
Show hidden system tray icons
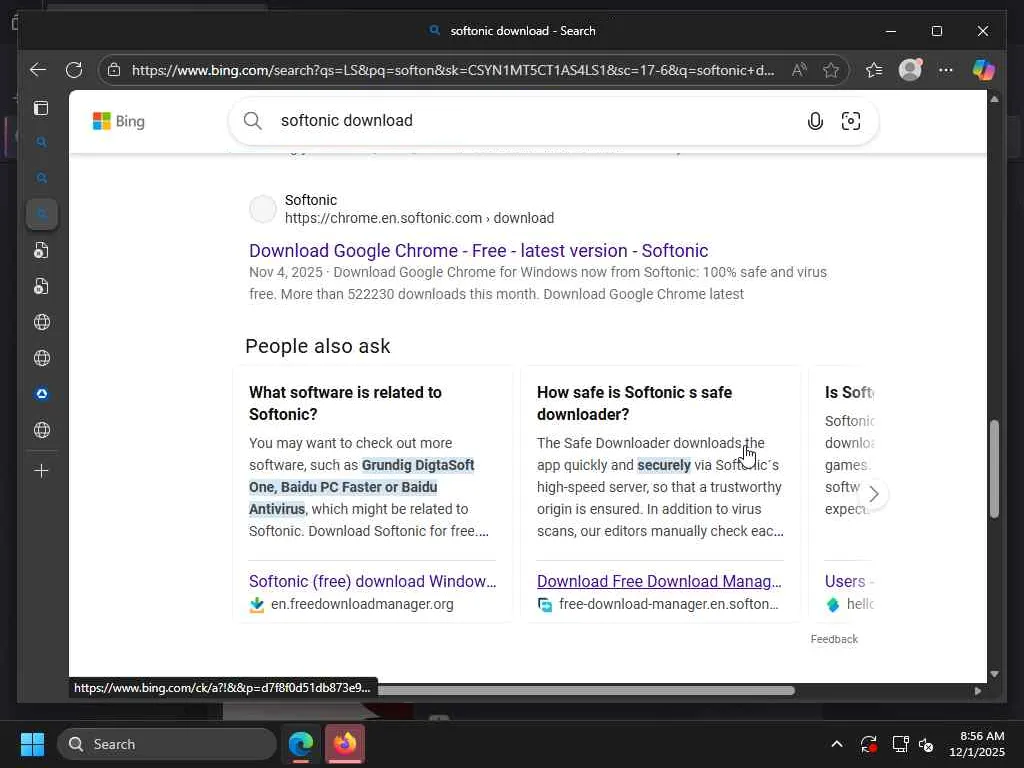[x=837, y=744]
